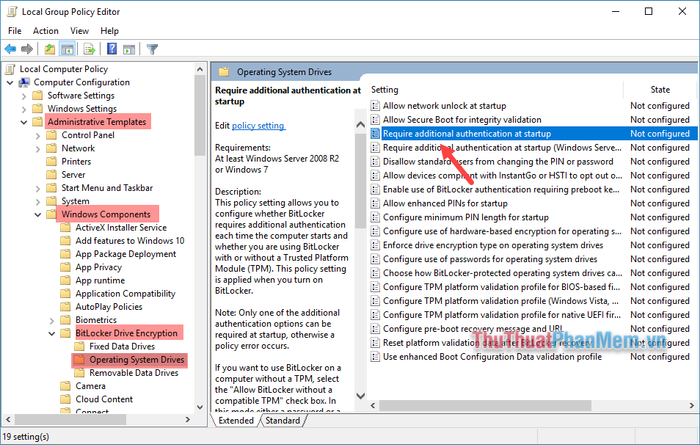Expand the Network node

38,149
